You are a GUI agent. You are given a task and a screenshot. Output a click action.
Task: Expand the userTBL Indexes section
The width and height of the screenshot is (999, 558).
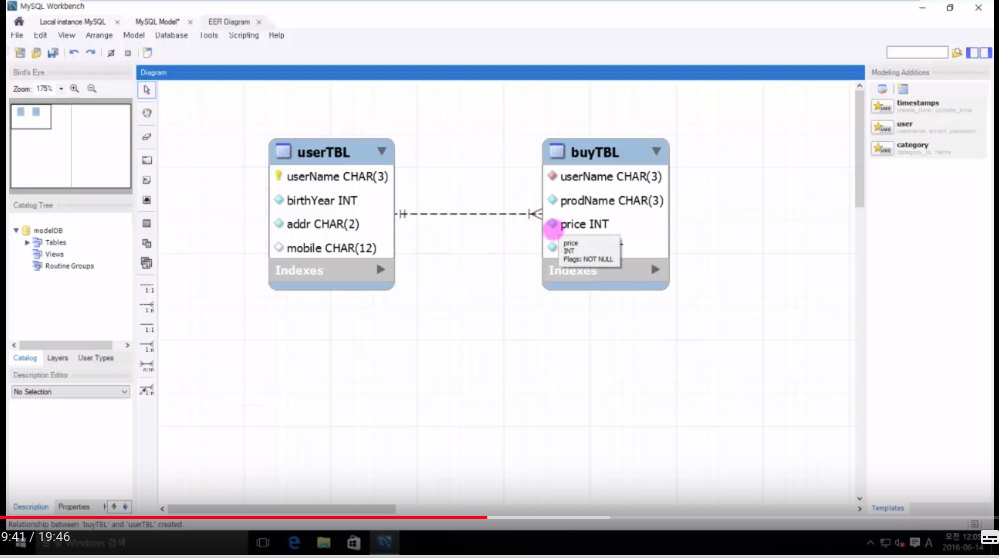[380, 269]
